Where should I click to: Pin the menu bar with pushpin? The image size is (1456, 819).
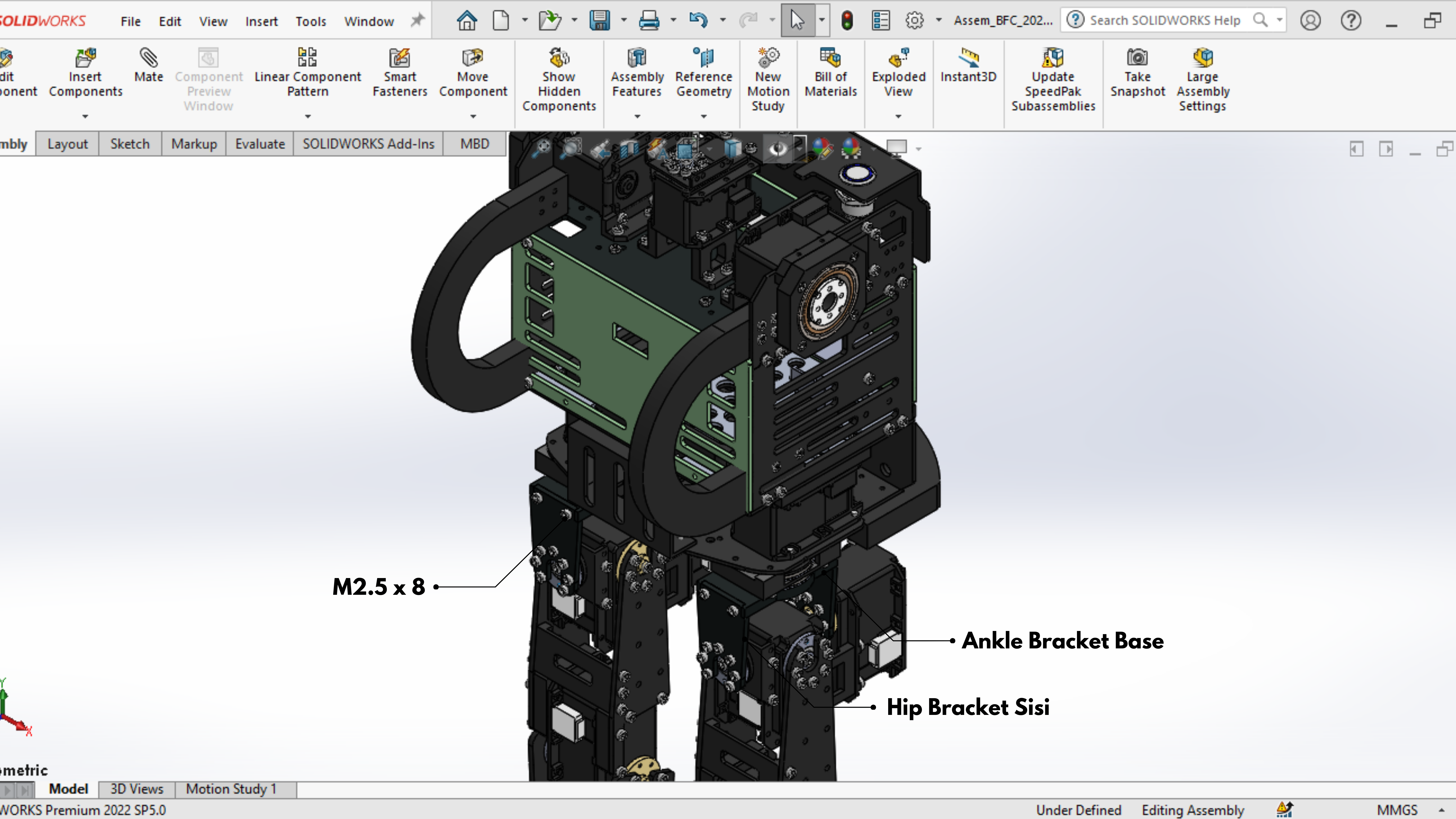(417, 20)
